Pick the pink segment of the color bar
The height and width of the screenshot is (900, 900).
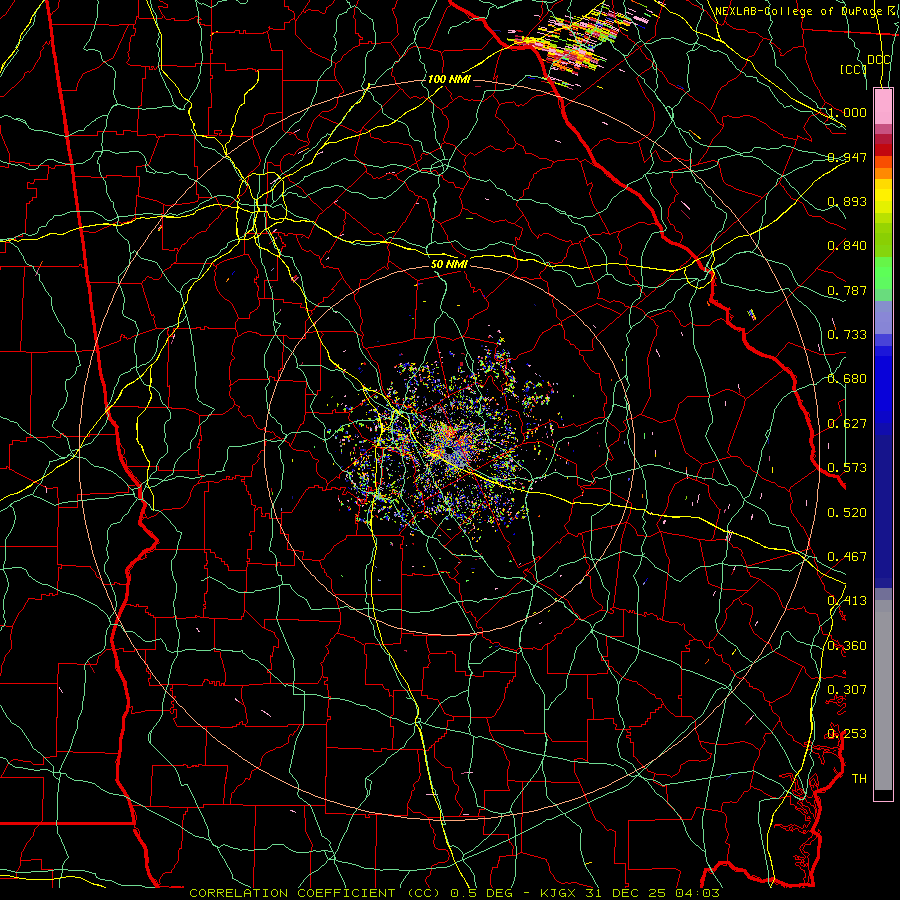(x=883, y=106)
